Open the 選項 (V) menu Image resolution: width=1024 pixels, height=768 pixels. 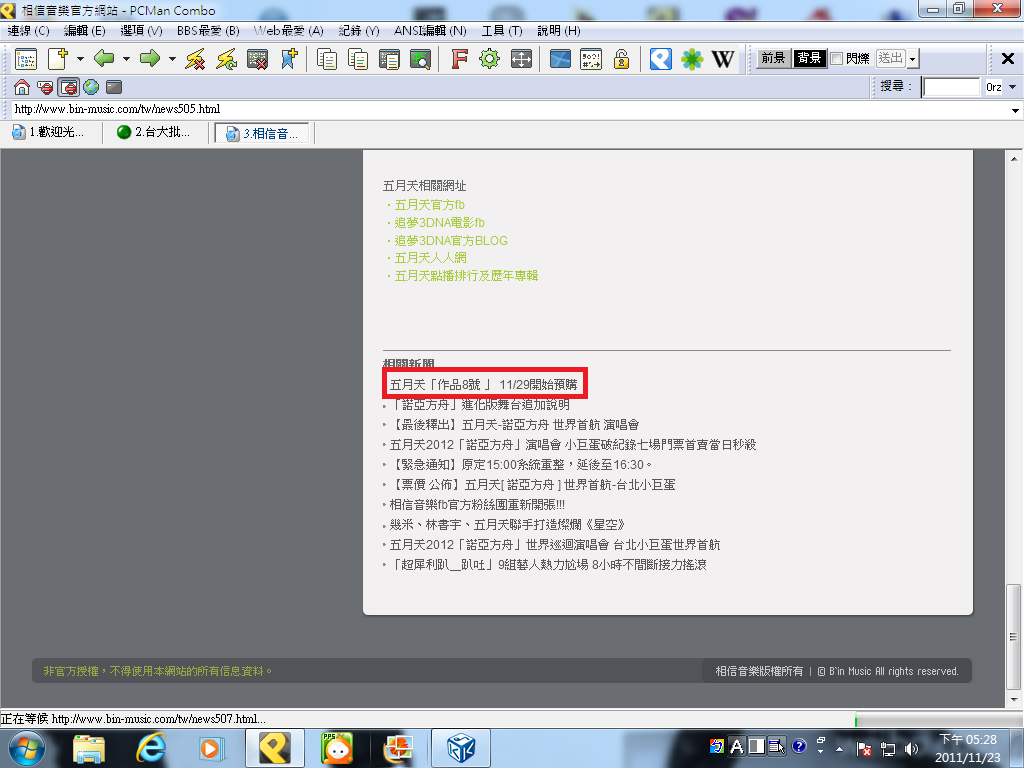pos(141,31)
